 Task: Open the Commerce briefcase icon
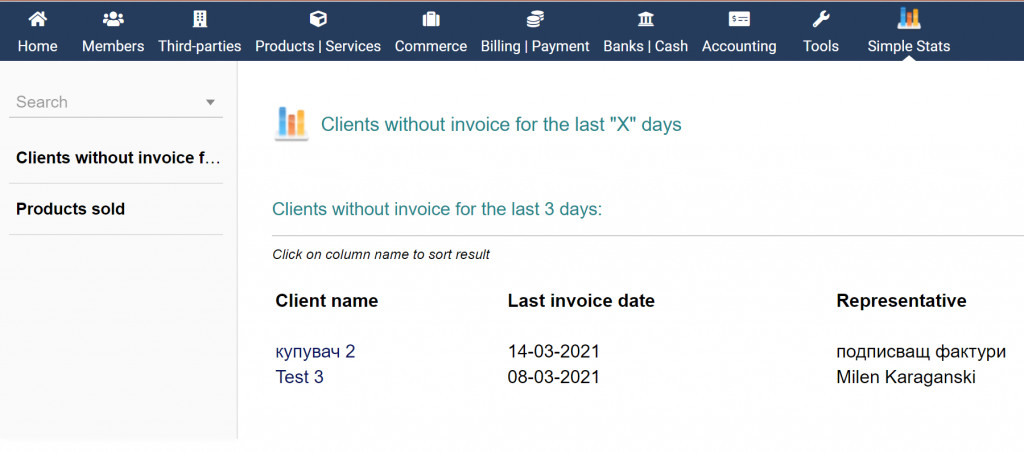click(431, 19)
